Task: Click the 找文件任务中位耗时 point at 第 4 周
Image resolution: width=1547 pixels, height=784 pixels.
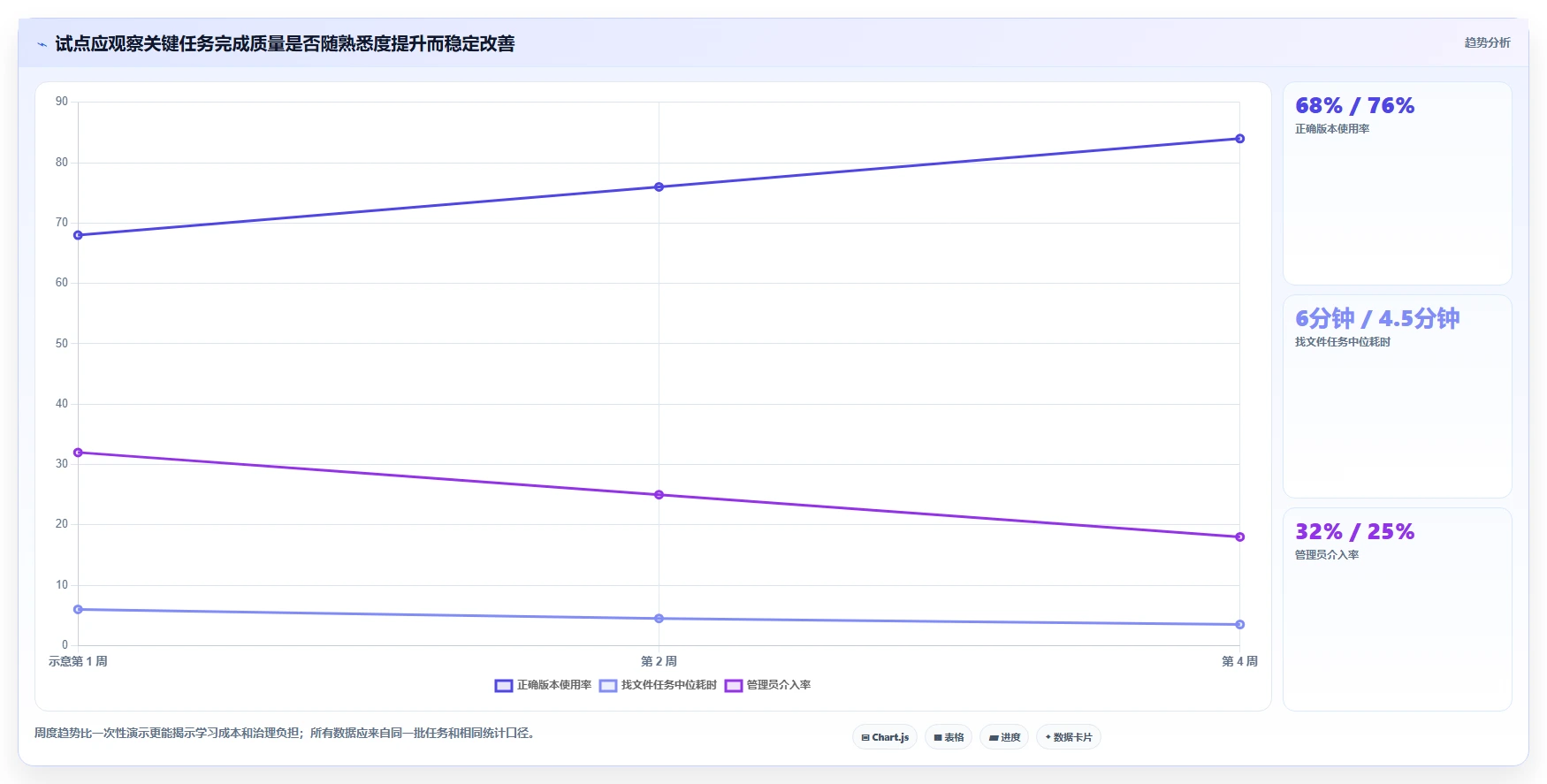Action: (x=1239, y=624)
